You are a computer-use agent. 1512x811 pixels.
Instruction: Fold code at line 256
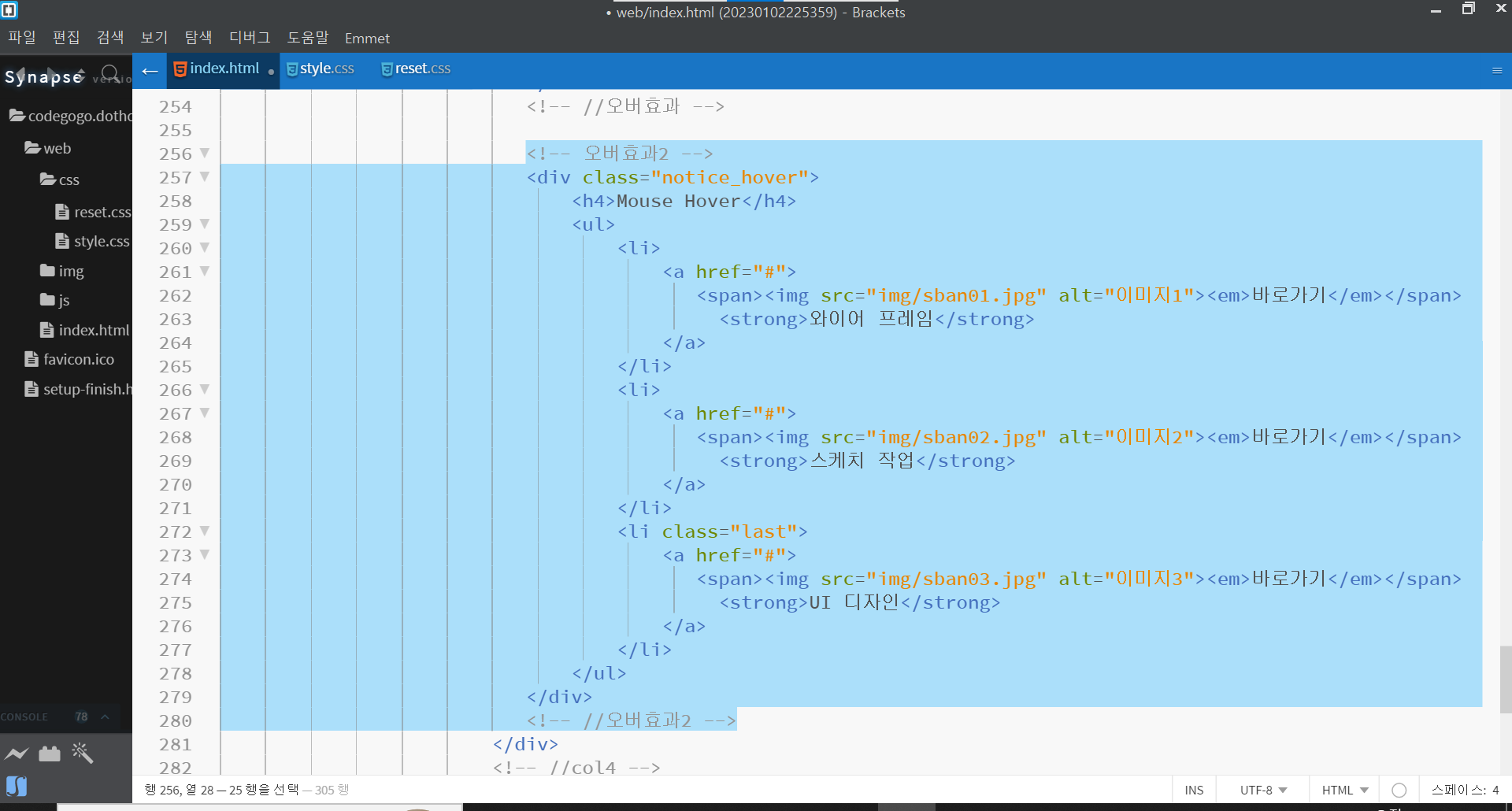click(x=205, y=153)
